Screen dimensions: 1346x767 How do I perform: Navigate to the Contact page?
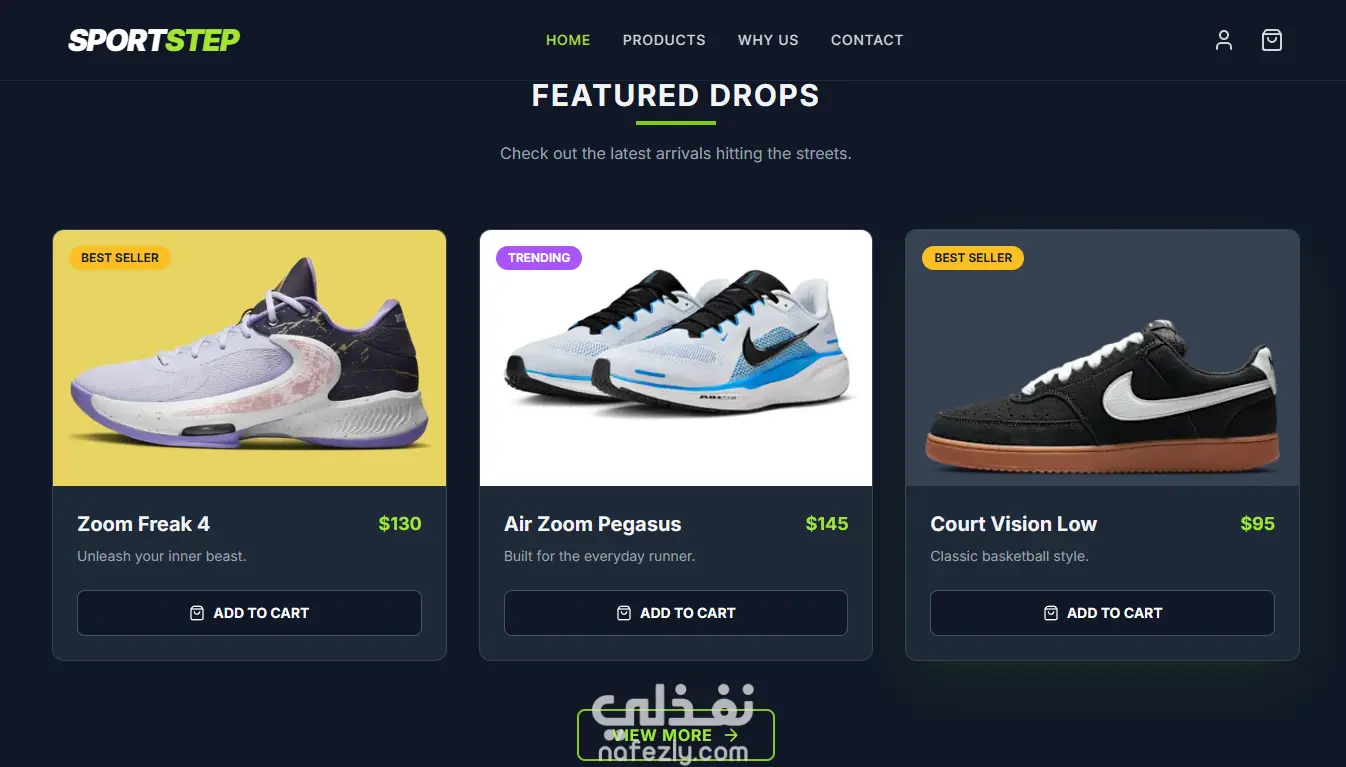coord(867,40)
